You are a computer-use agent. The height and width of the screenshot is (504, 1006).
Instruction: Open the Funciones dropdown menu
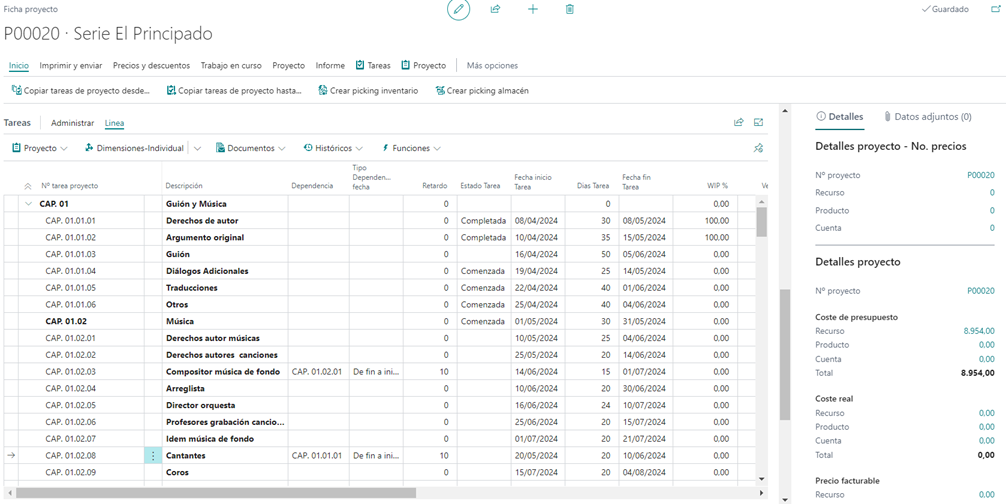(x=411, y=148)
